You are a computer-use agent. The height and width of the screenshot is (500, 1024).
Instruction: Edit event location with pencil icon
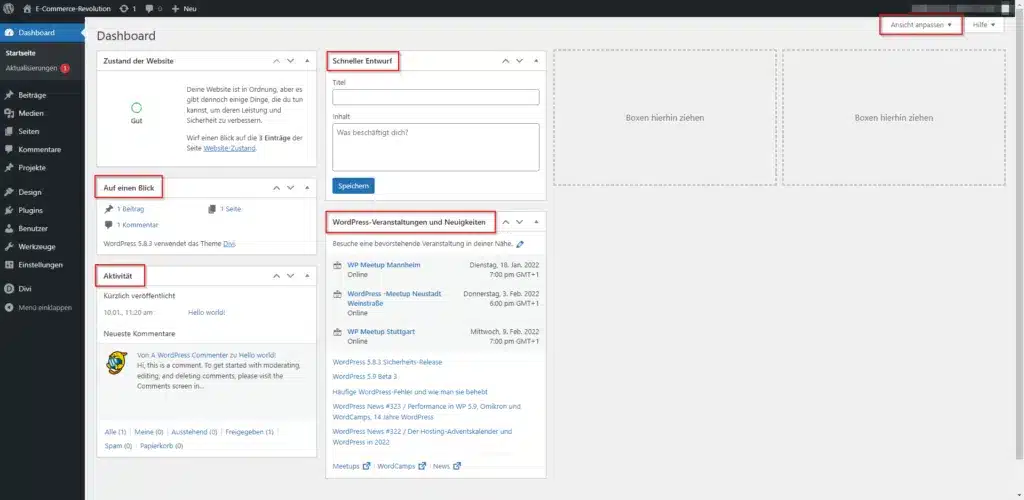[520, 244]
